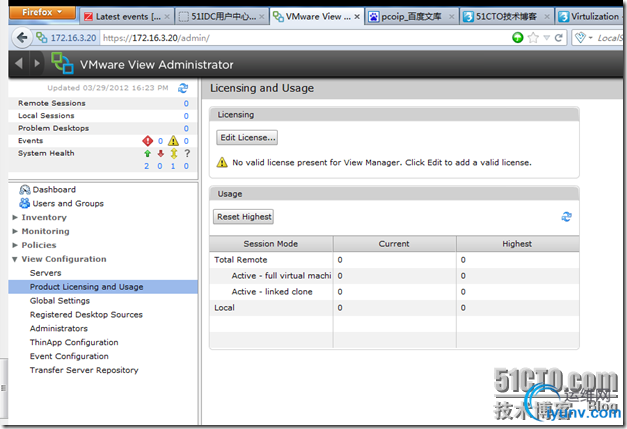Click the green up-arrow System Health icon
The image size is (627, 429).
148,154
